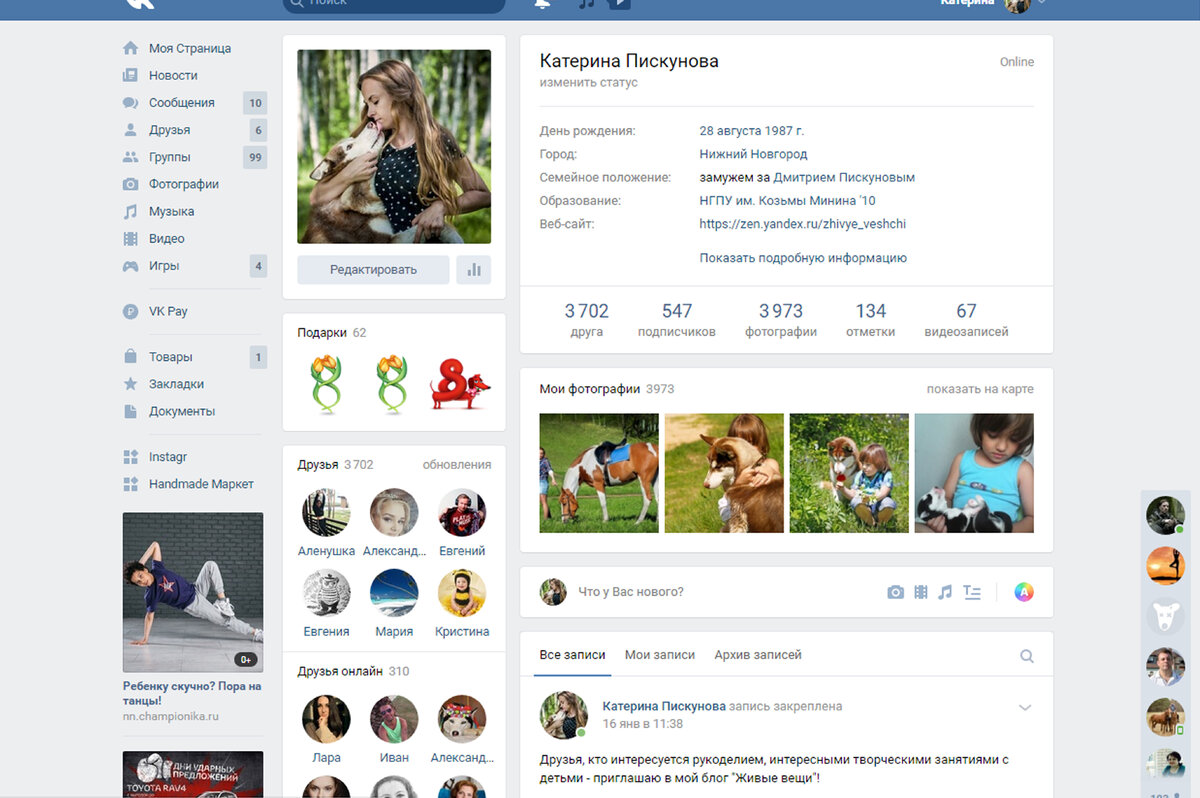The height and width of the screenshot is (798, 1200).
Task: Open Instagr app icon in sidebar
Action: coord(130,457)
